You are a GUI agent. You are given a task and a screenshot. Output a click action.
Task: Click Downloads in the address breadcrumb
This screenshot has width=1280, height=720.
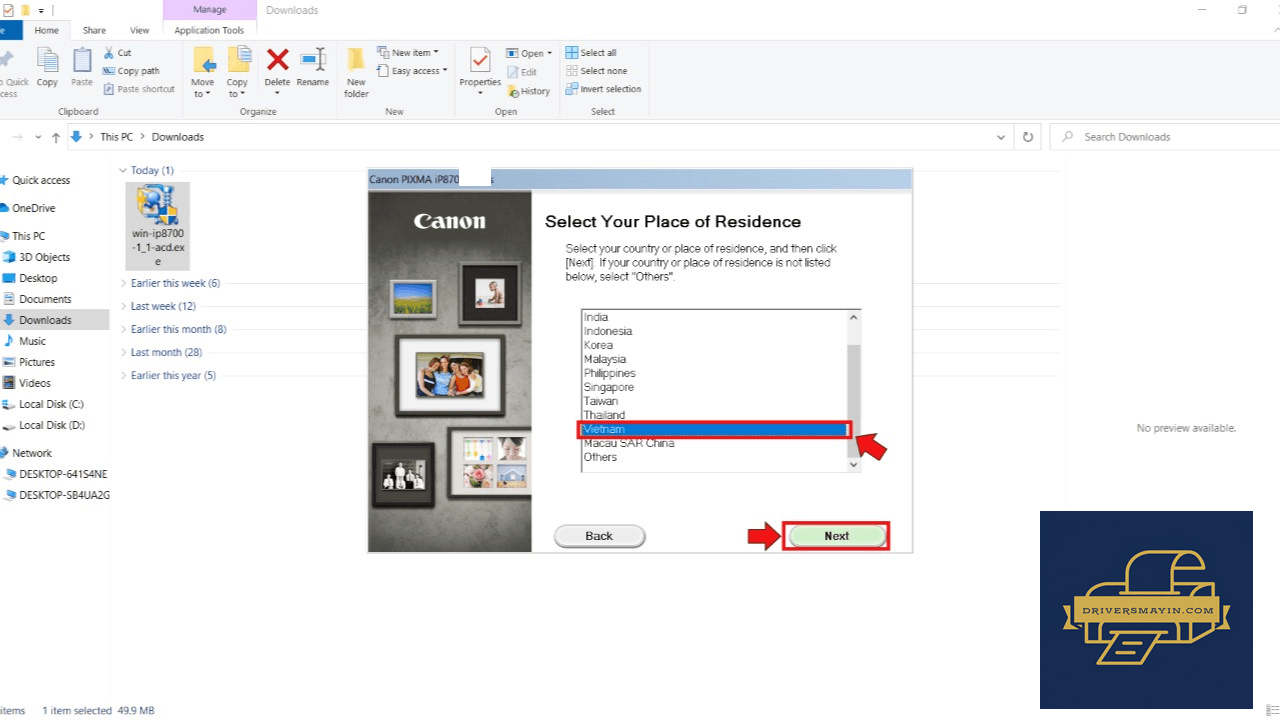coord(178,137)
